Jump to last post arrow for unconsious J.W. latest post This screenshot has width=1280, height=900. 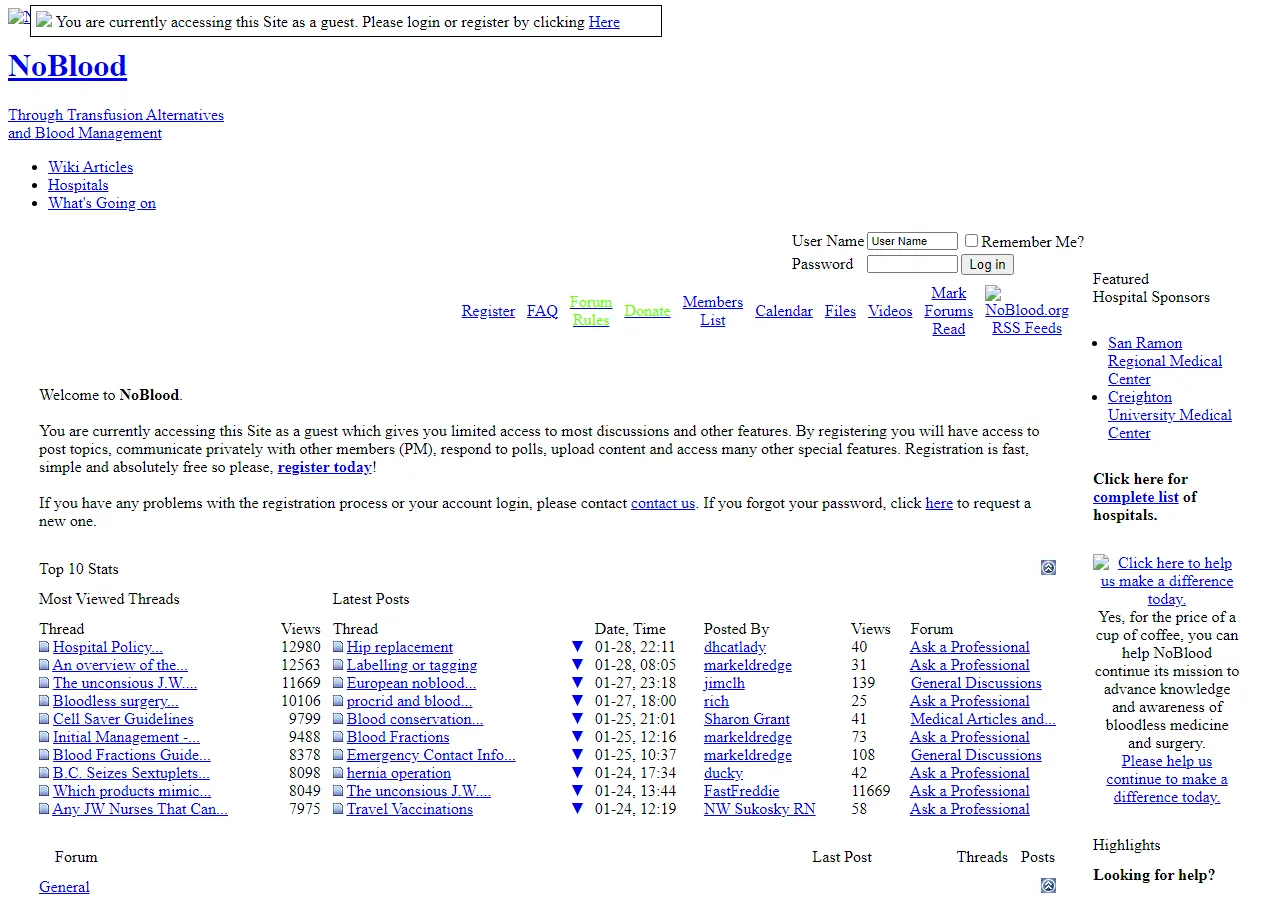pyautogui.click(x=577, y=791)
